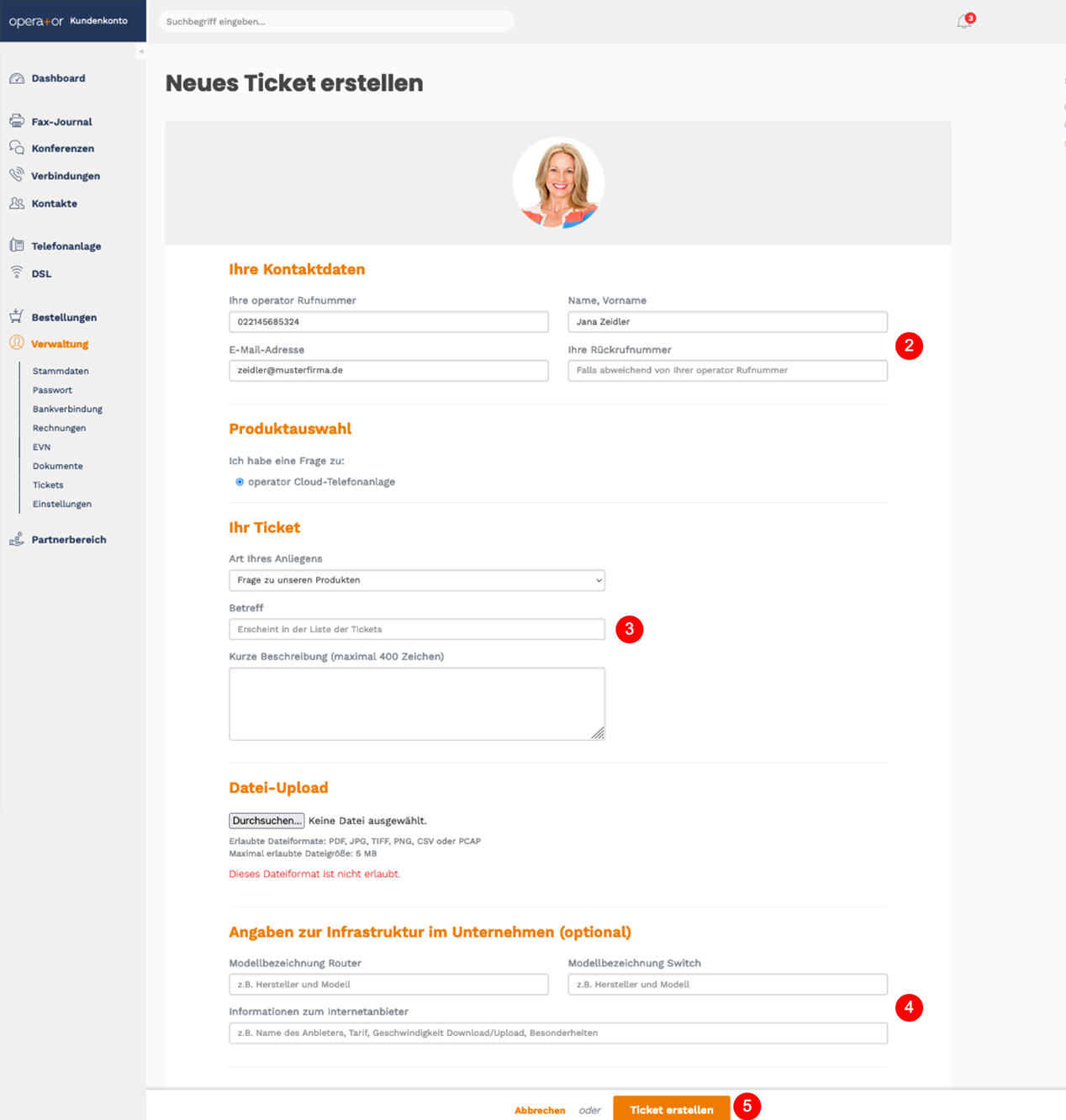Open the DSL menu item
The height and width of the screenshot is (1120, 1066).
click(41, 274)
